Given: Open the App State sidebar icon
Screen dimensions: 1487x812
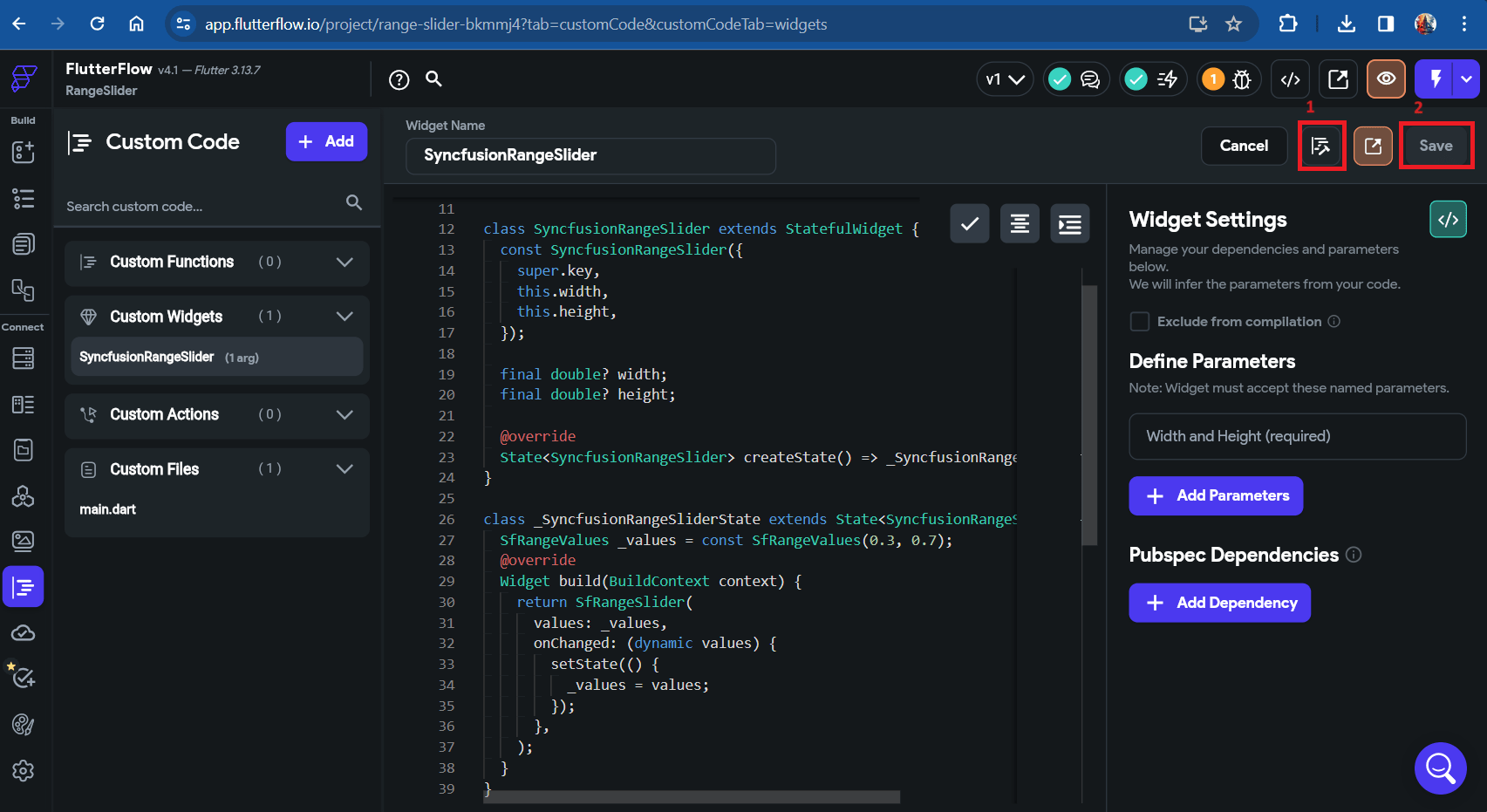Looking at the screenshot, I should (24, 449).
